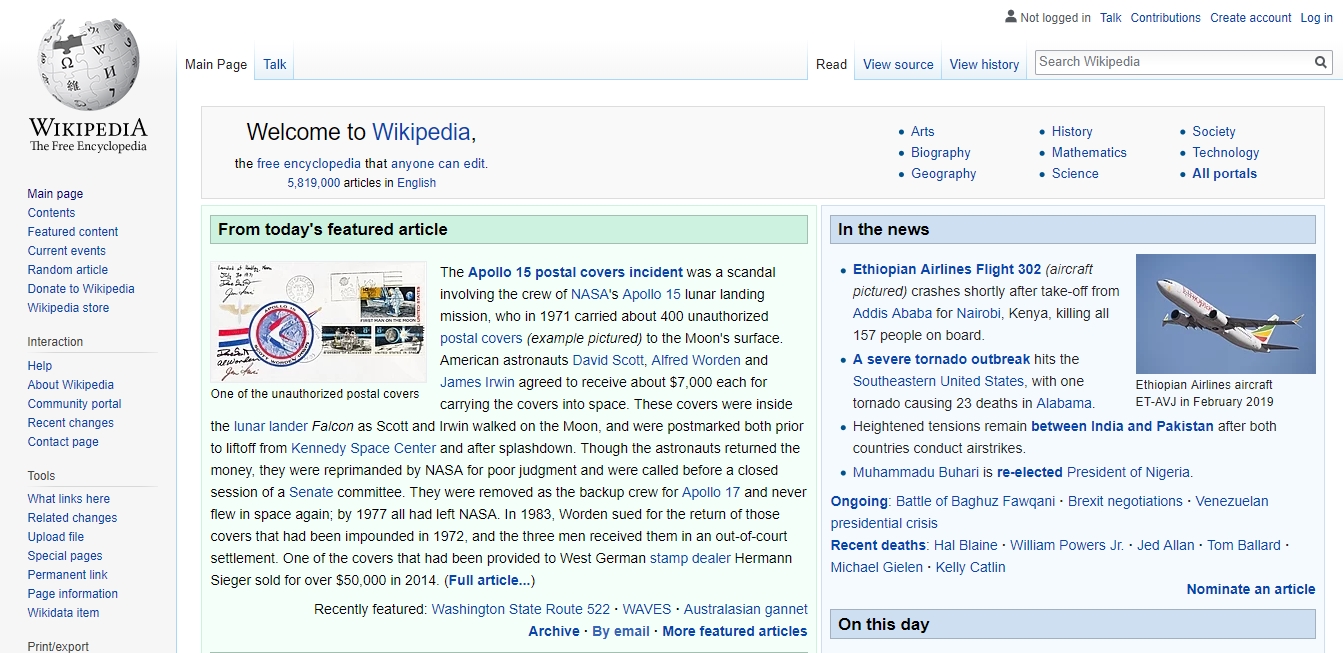Select the Read tab
Viewport: 1343px width, 653px height.
[x=831, y=64]
